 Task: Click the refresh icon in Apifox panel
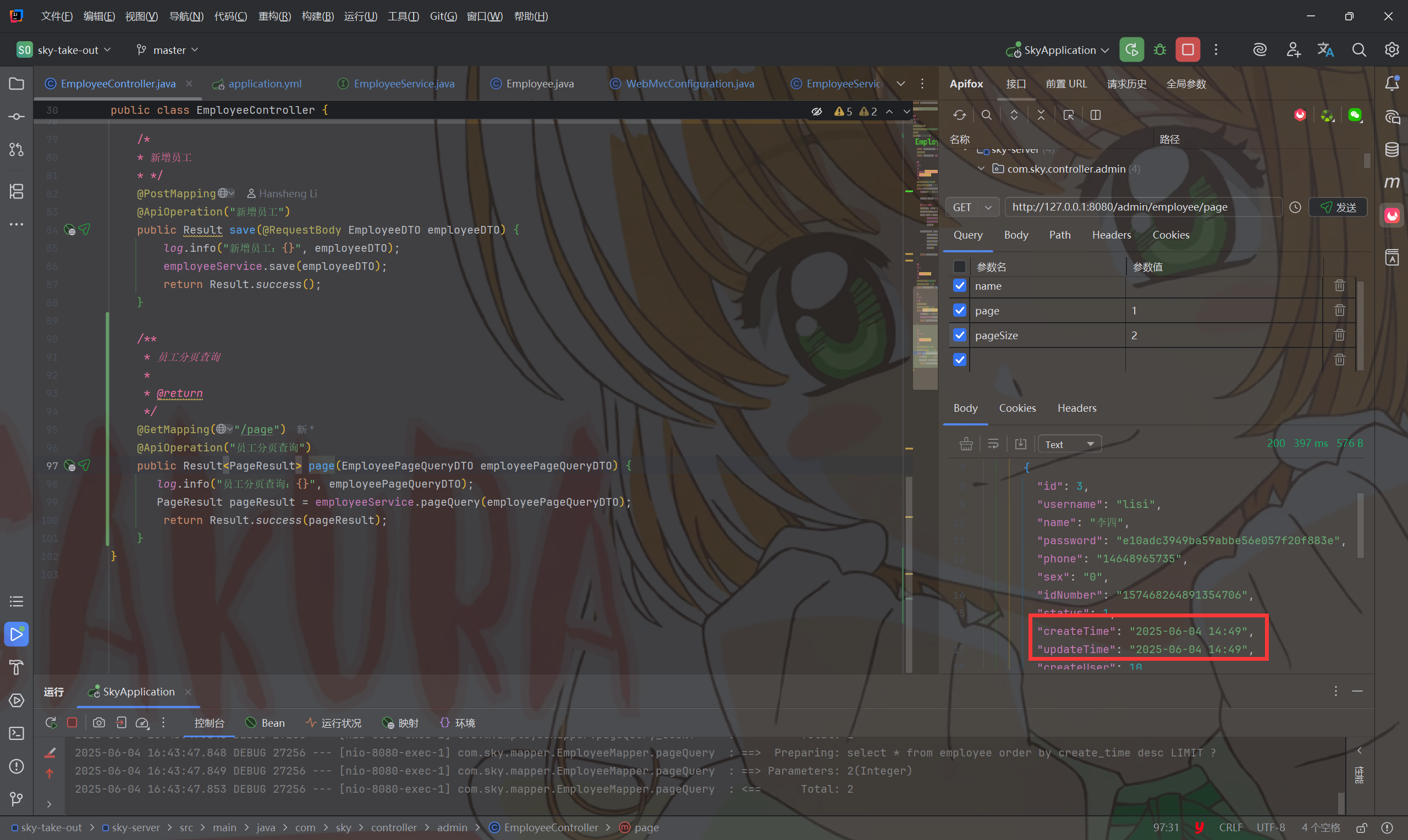pos(959,115)
